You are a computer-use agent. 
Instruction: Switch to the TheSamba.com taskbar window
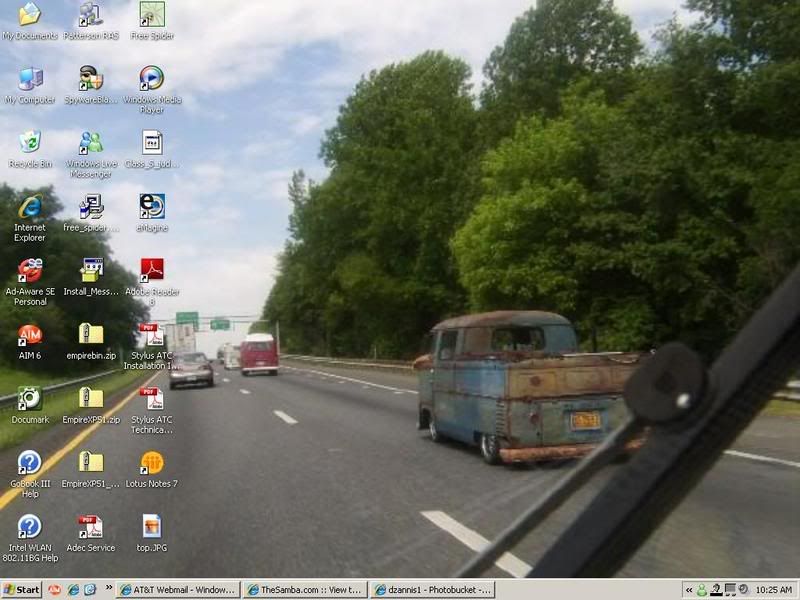click(x=305, y=590)
